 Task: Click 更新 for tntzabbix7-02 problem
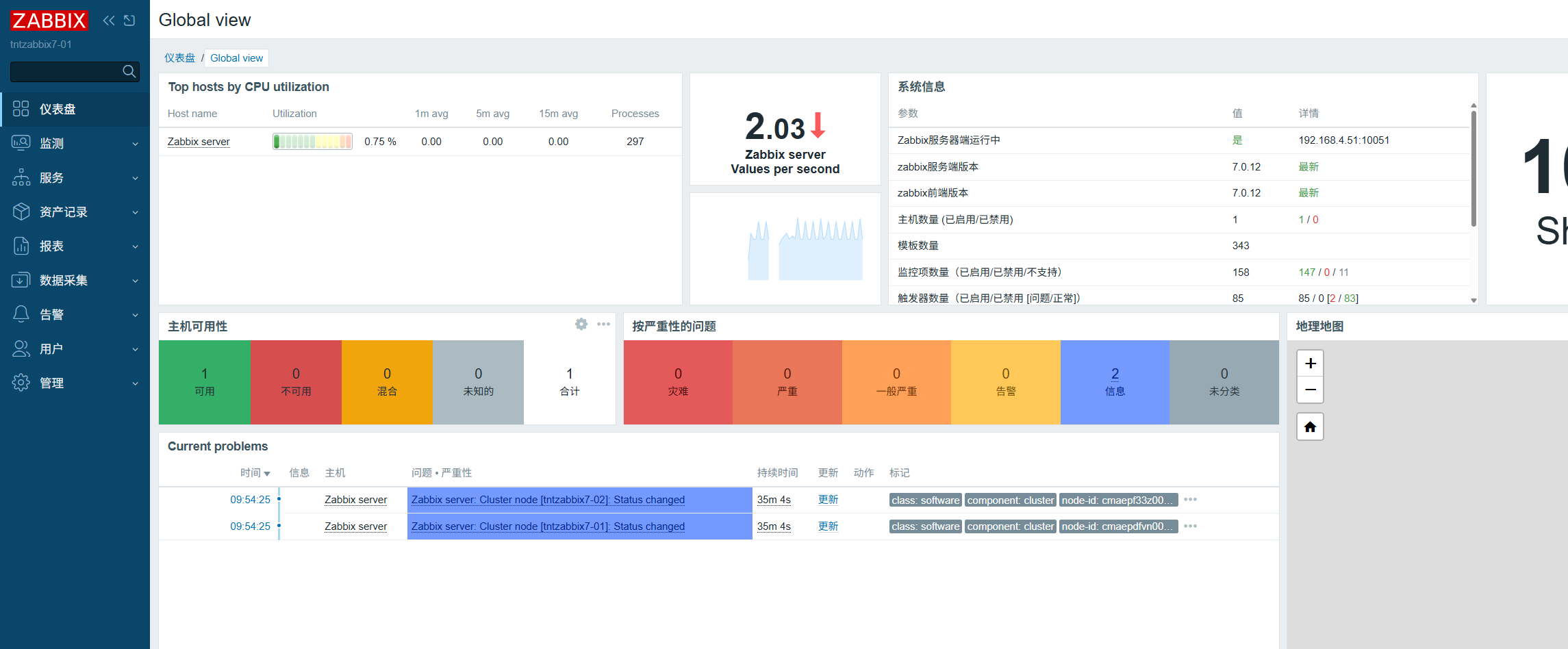click(x=829, y=500)
